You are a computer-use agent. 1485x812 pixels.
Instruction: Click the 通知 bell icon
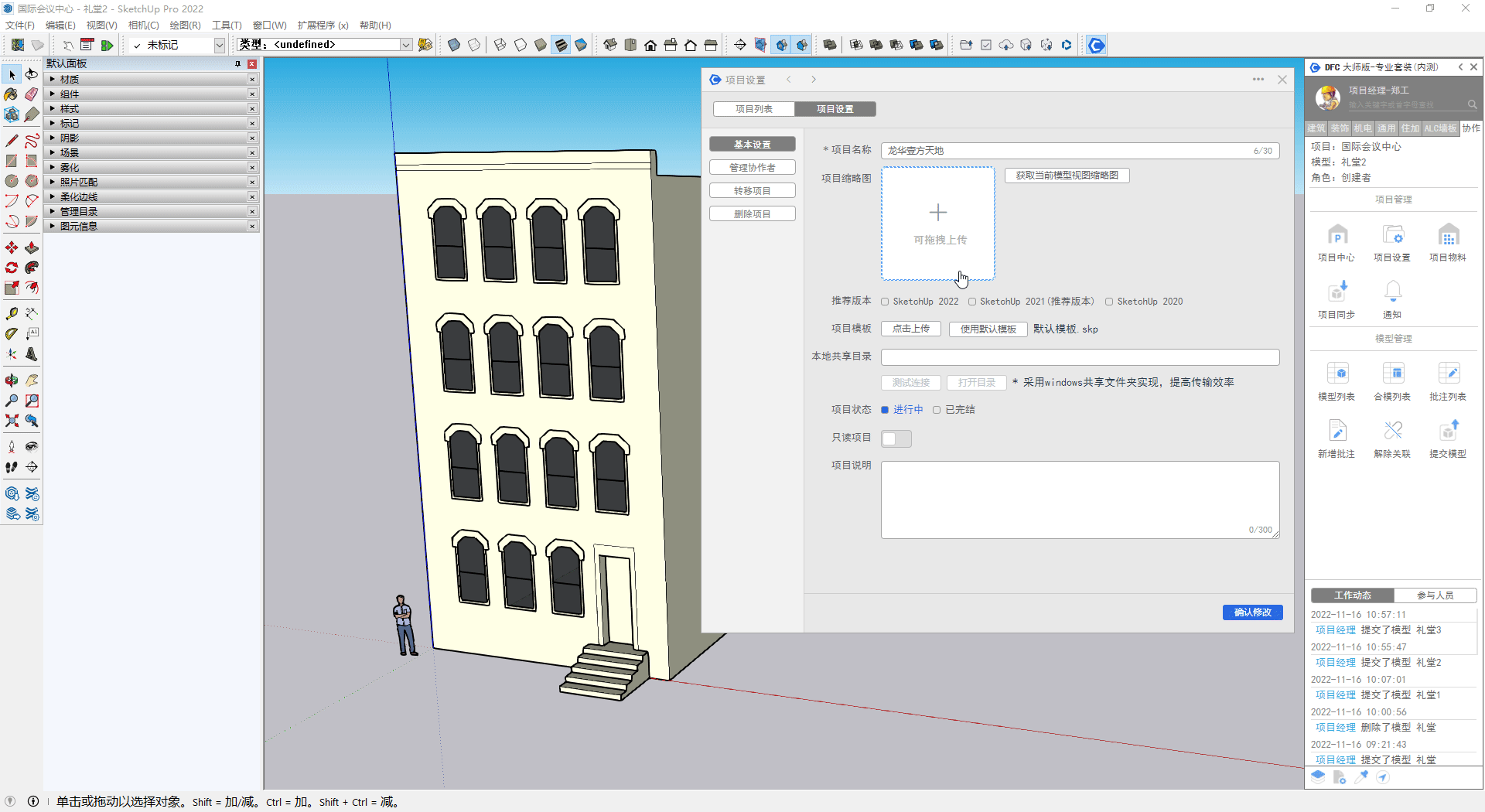click(x=1392, y=292)
